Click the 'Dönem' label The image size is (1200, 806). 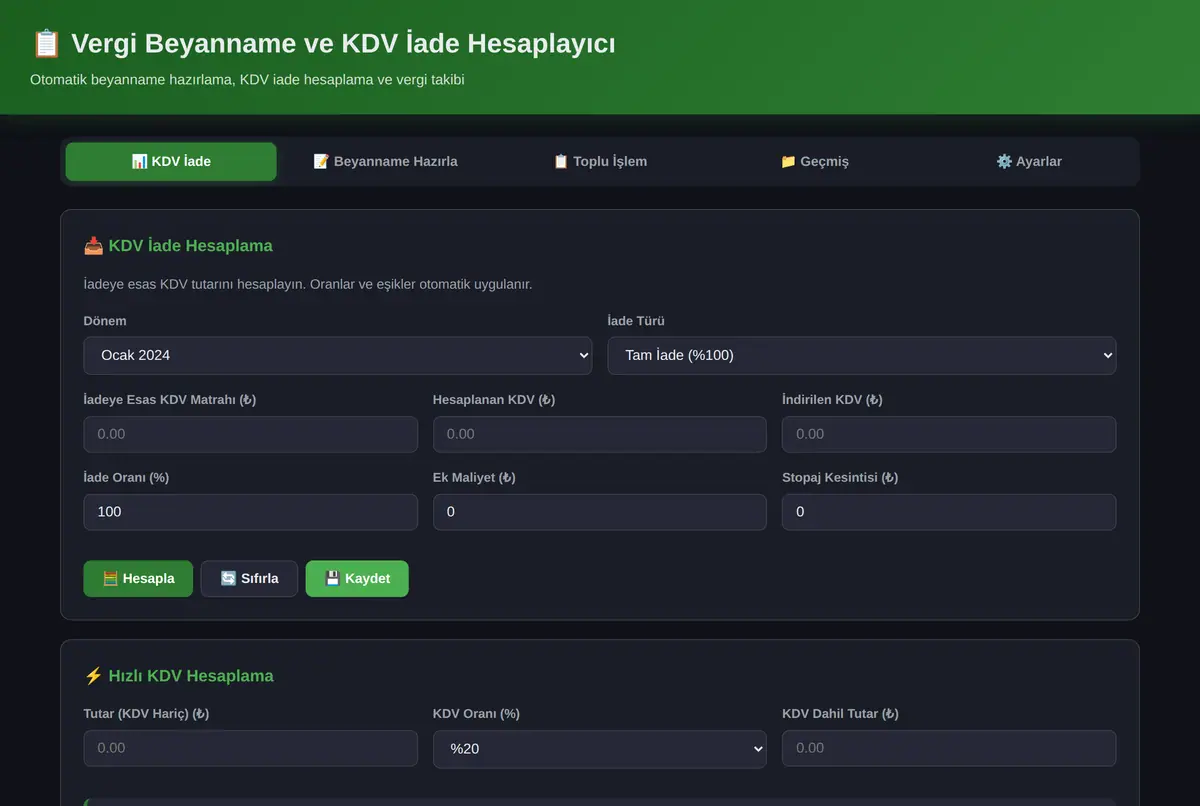(x=105, y=321)
